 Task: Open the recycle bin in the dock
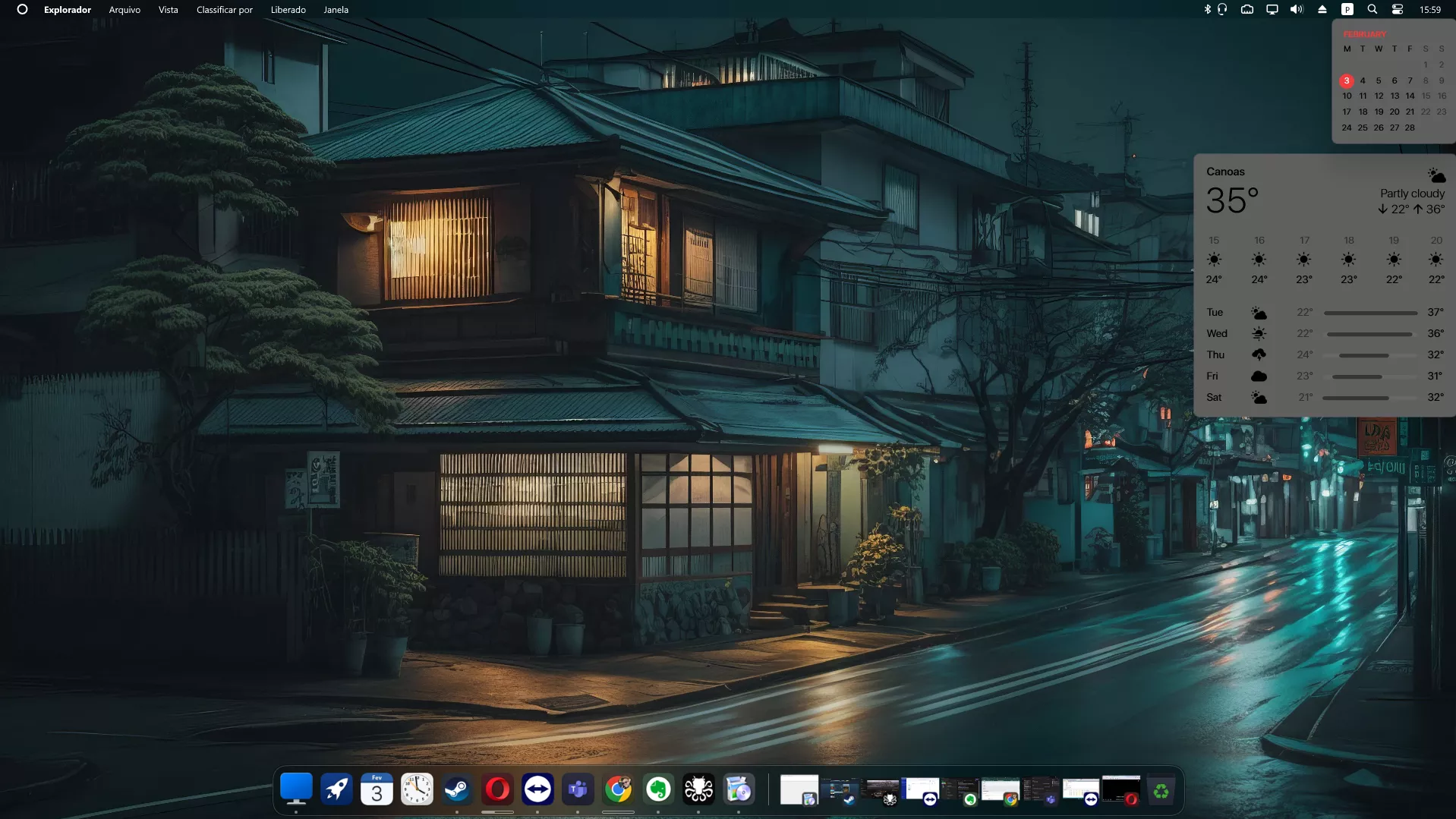click(1161, 790)
